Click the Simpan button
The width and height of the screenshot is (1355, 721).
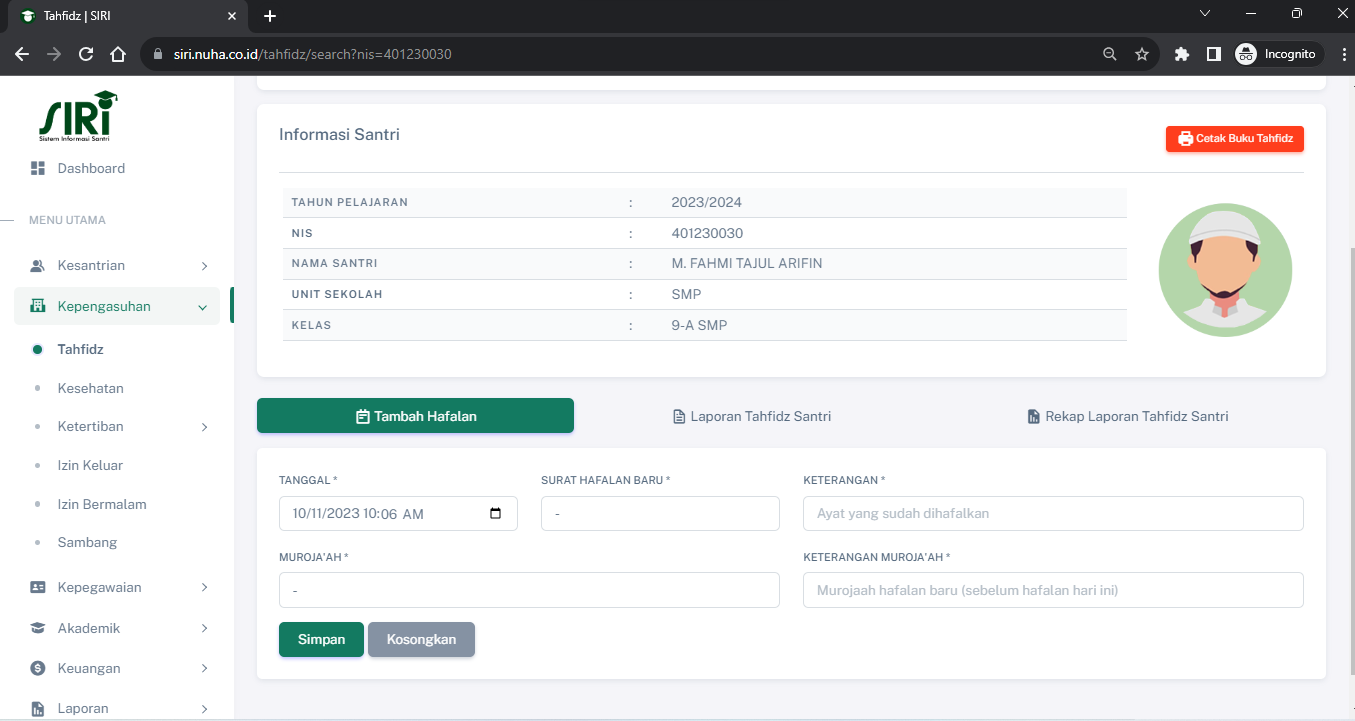coord(321,640)
